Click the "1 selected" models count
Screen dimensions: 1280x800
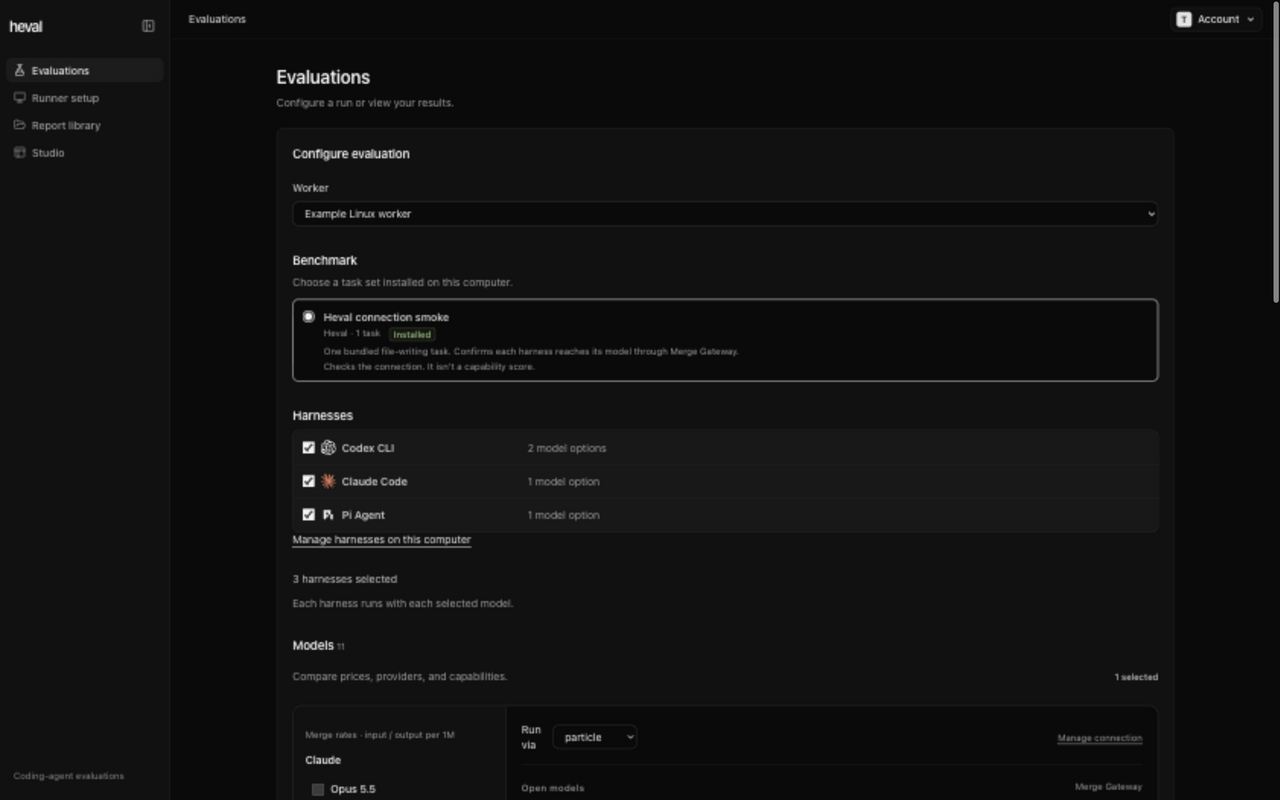1136,677
